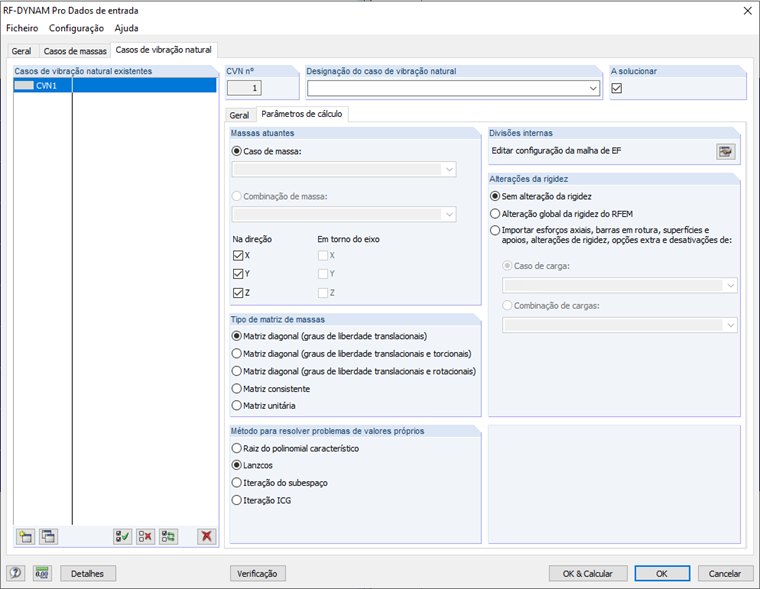Viewport: 760px width, 589px height.
Task: Switch to Casos de massas tab
Action: pyautogui.click(x=75, y=51)
